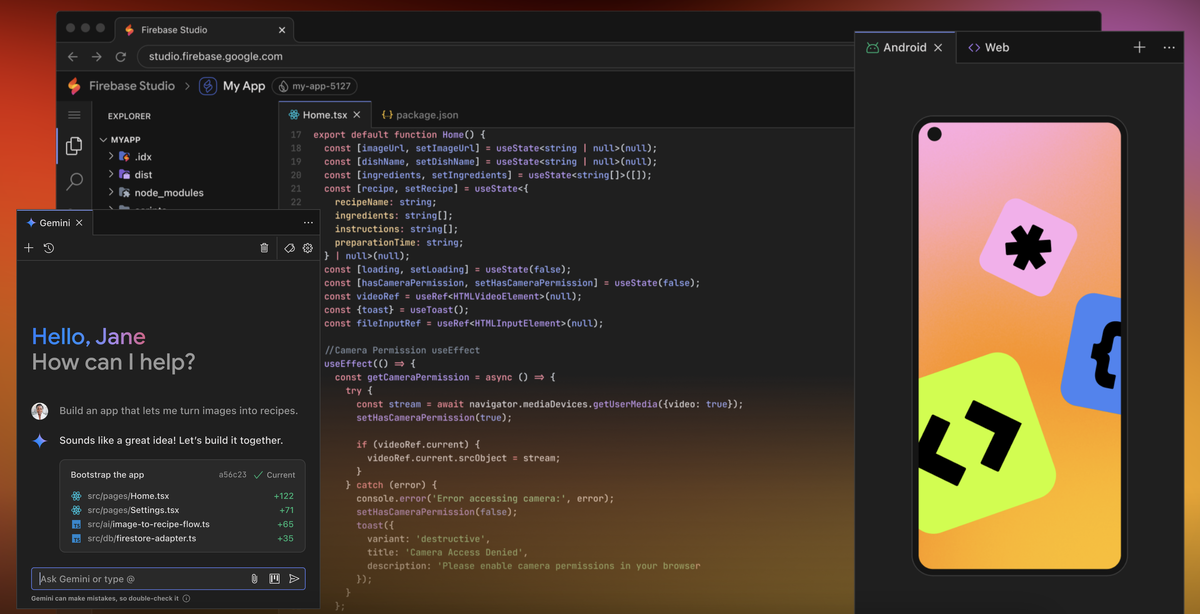
Task: Close the Android preview tab
Action: point(938,47)
